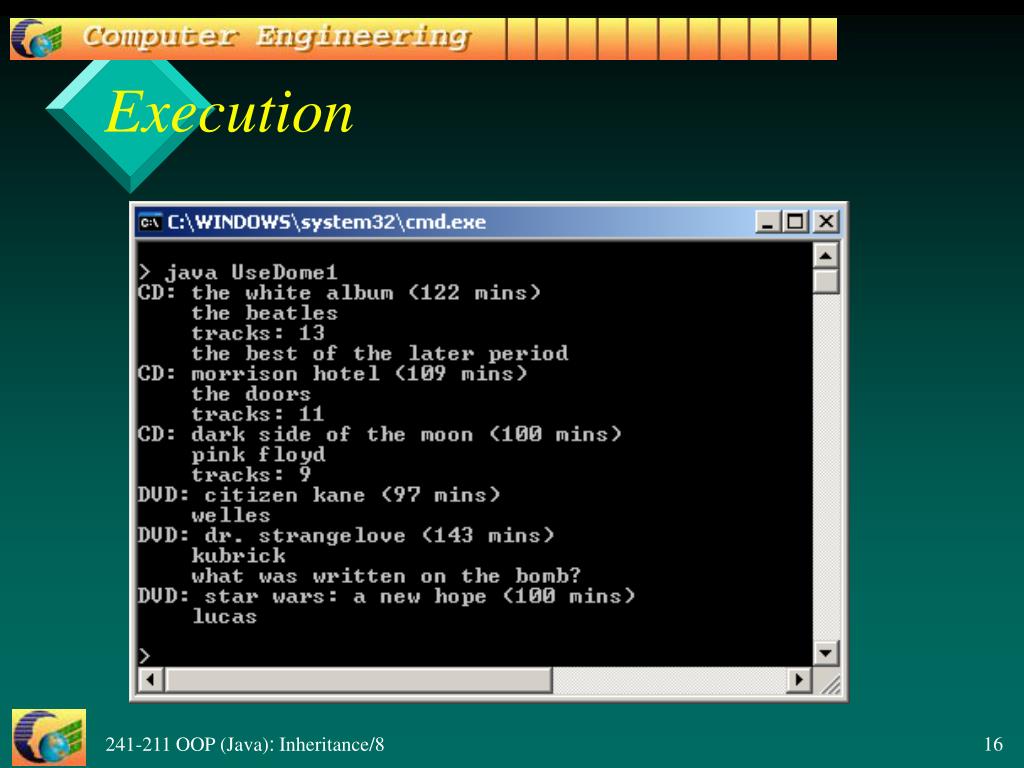The width and height of the screenshot is (1024, 768).
Task: Click the cmd.exe title bar icon
Action: (150, 223)
